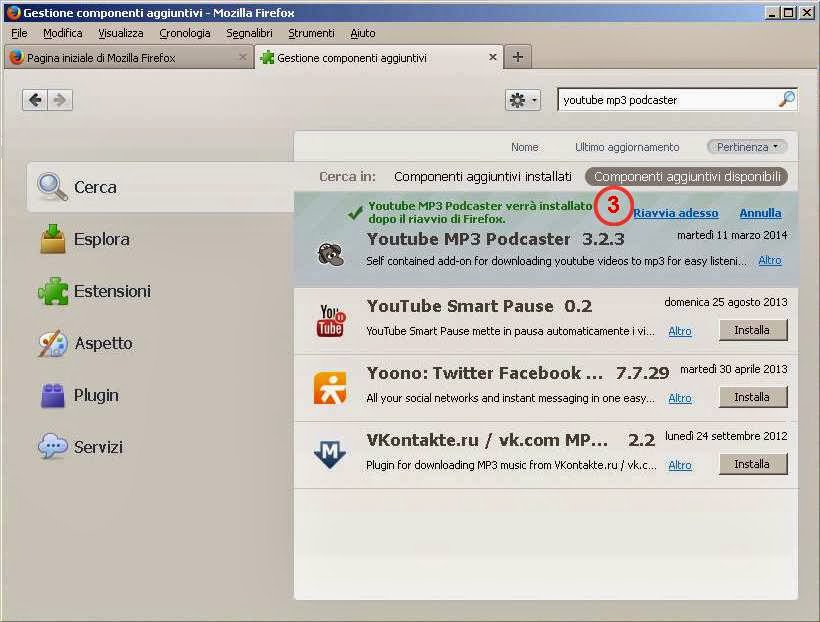820x622 pixels.
Task: Open the Plugin category
Action: click(79, 395)
